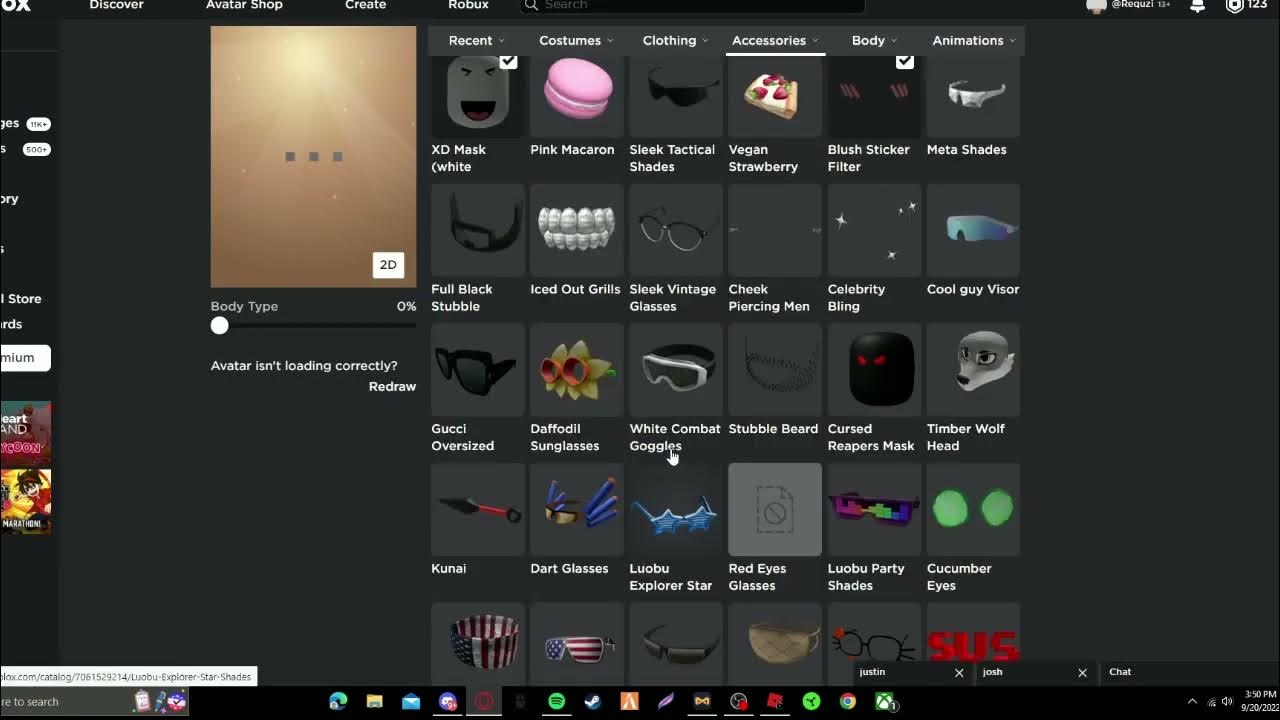Open the Kunai item name link

448,568
